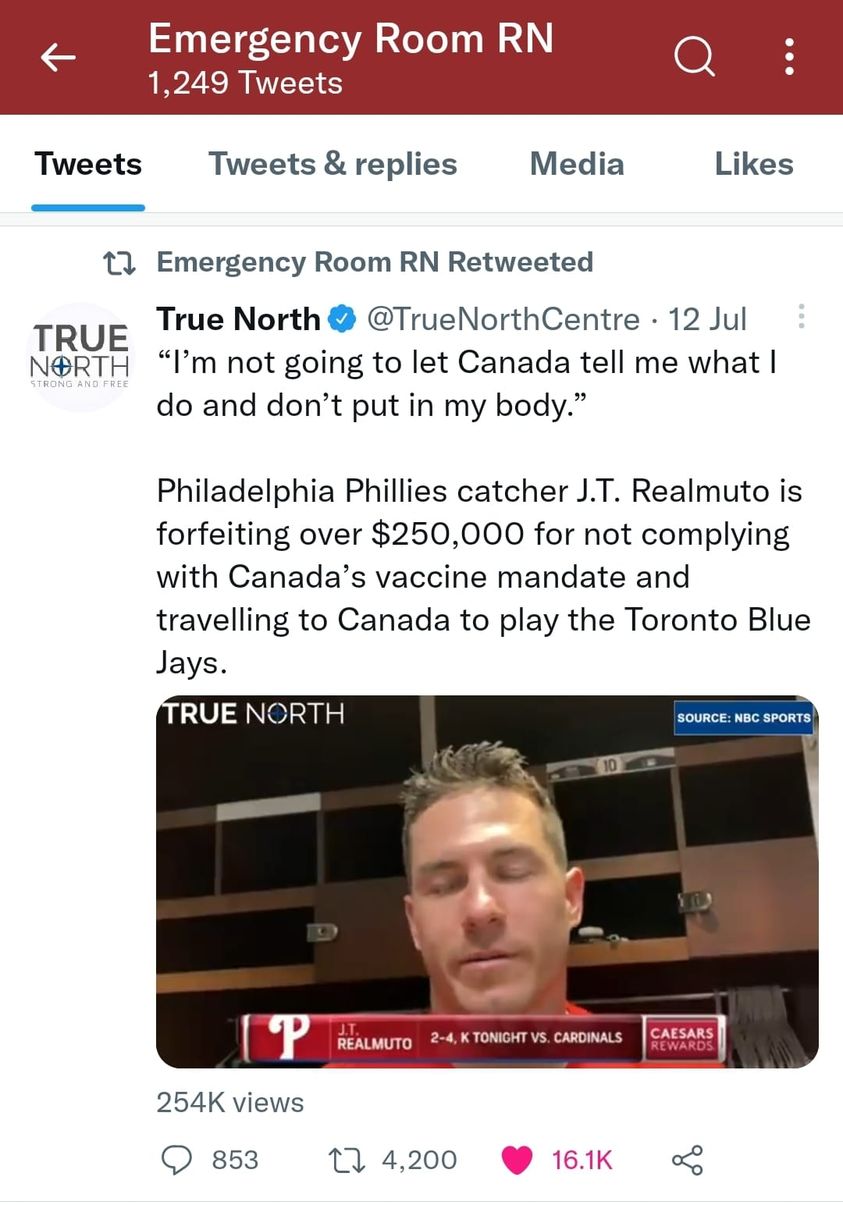The height and width of the screenshot is (1205, 843).
Task: Reply to tweet via comment bubble icon
Action: coord(178,1159)
